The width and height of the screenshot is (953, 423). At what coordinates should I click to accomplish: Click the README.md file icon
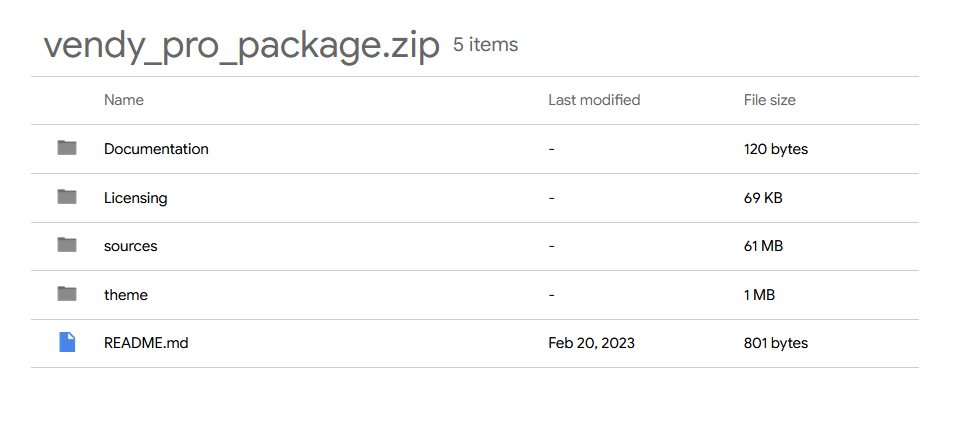pyautogui.click(x=67, y=342)
